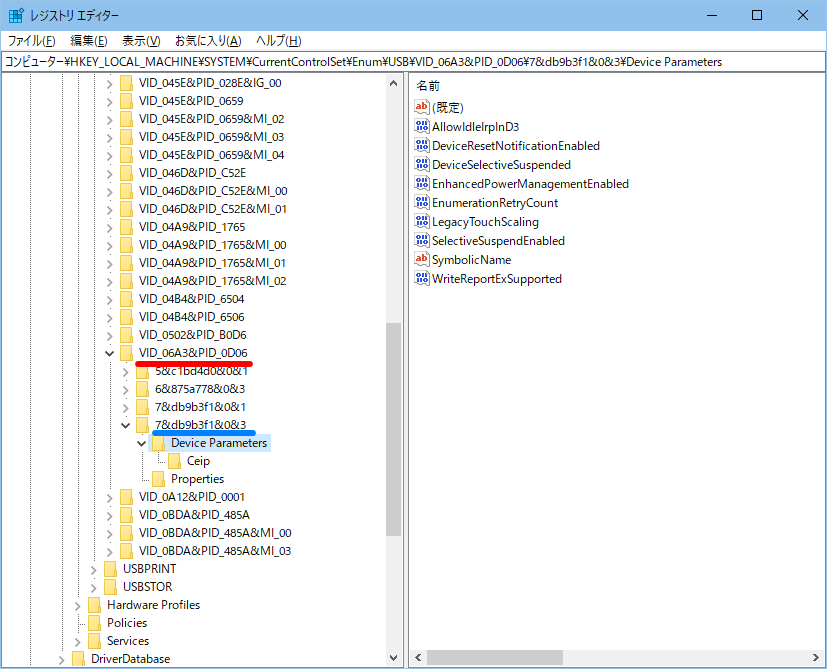
Task: Click the Policies folder icon
Action: pyautogui.click(x=94, y=623)
